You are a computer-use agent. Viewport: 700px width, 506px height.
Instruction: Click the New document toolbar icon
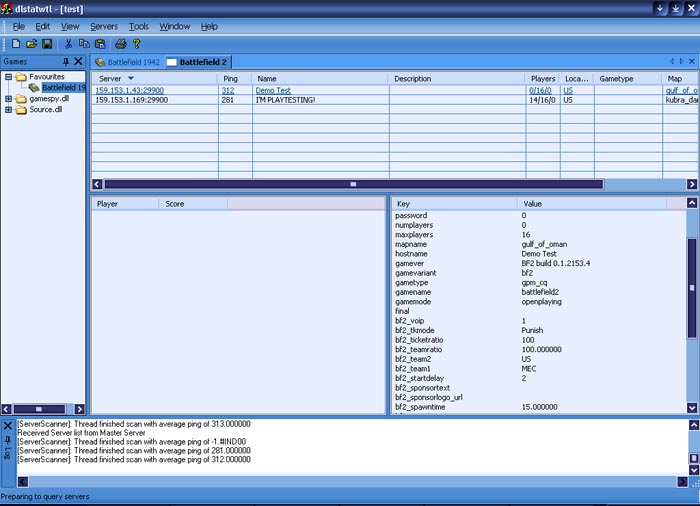pyautogui.click(x=16, y=44)
